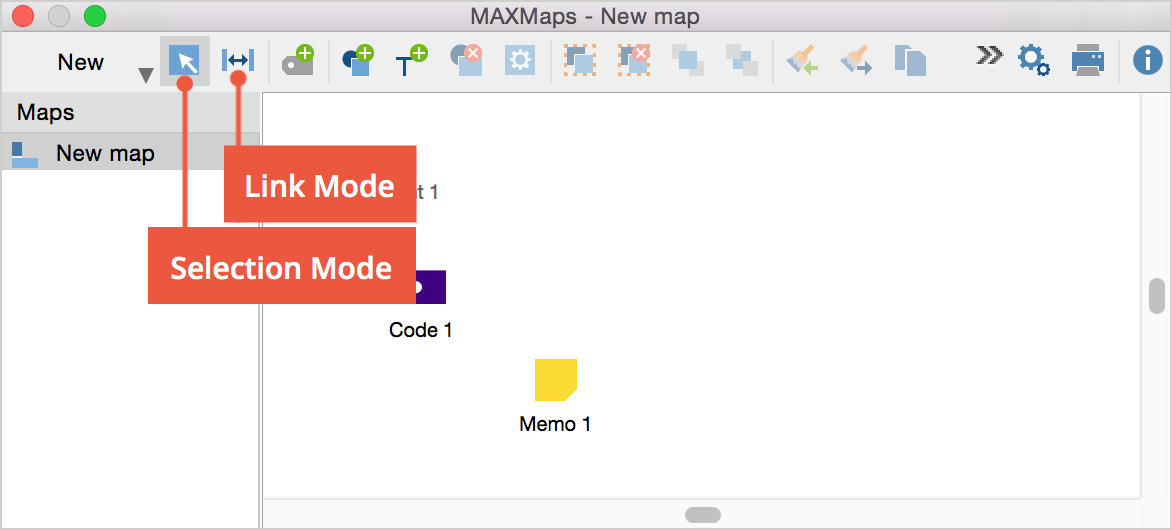
Task: Ungroup the selected objects
Action: [633, 61]
